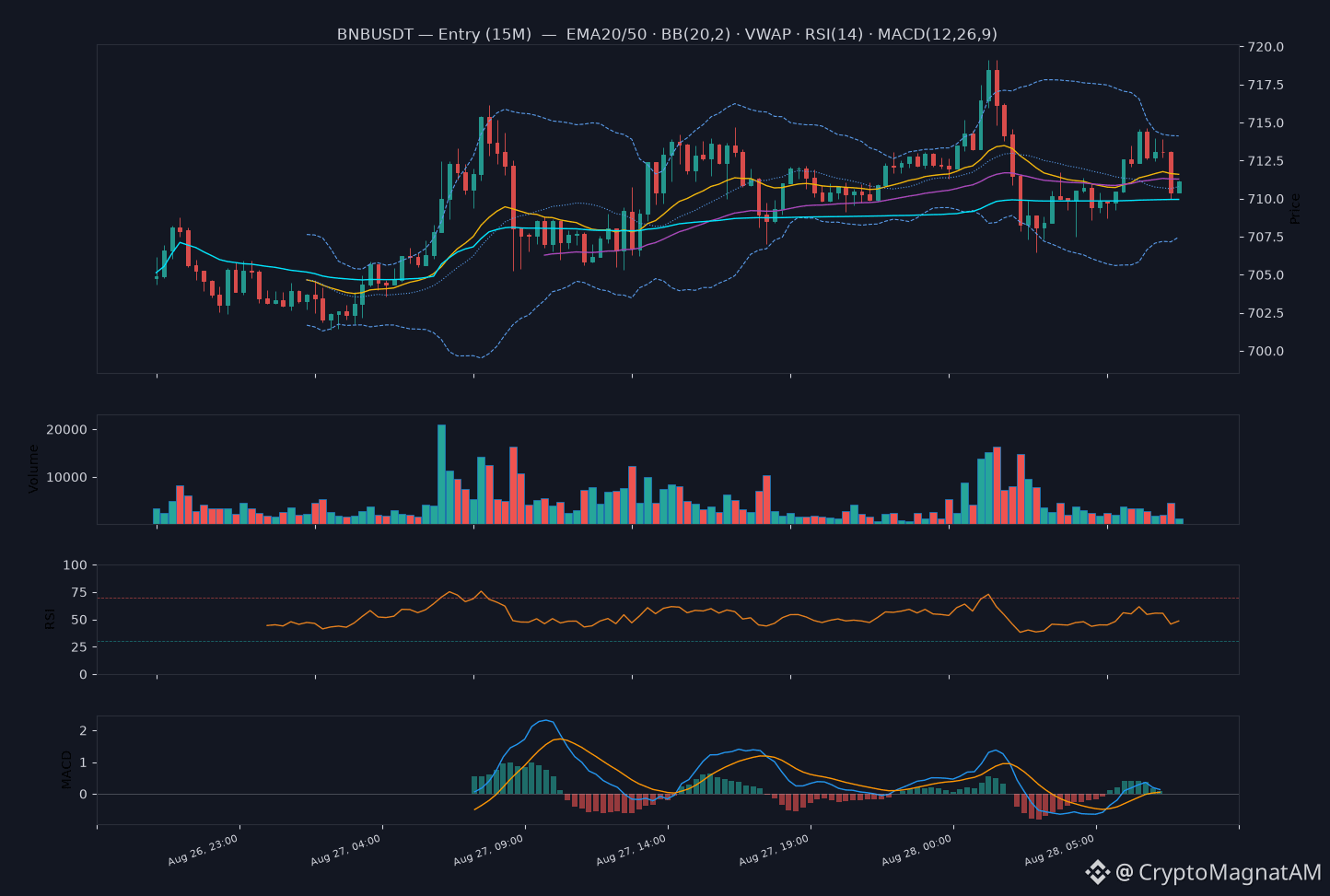Click the Aug 27, 04:00 time label
This screenshot has width=1330, height=896.
(x=345, y=850)
